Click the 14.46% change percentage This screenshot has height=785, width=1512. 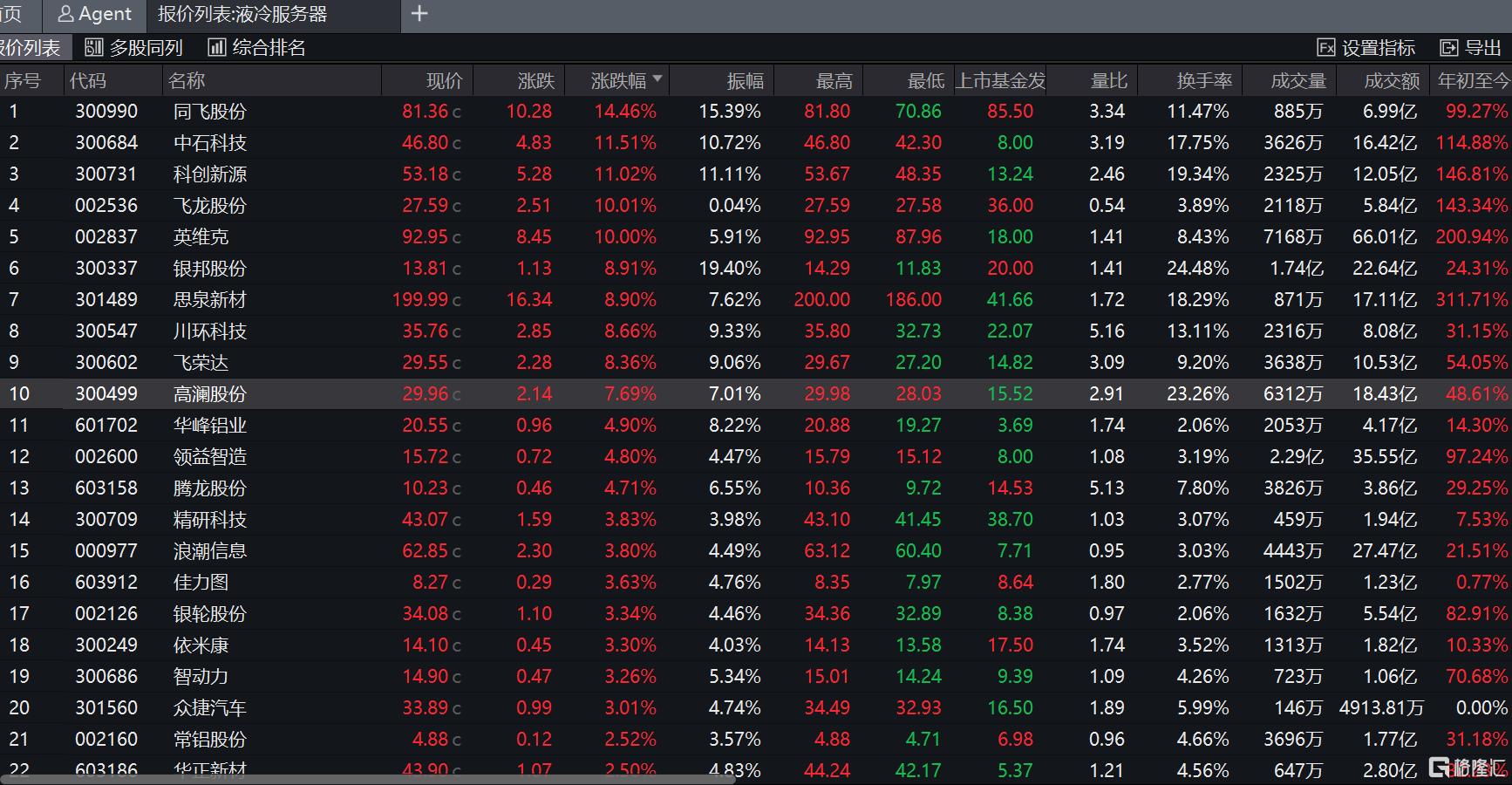pyautogui.click(x=625, y=112)
